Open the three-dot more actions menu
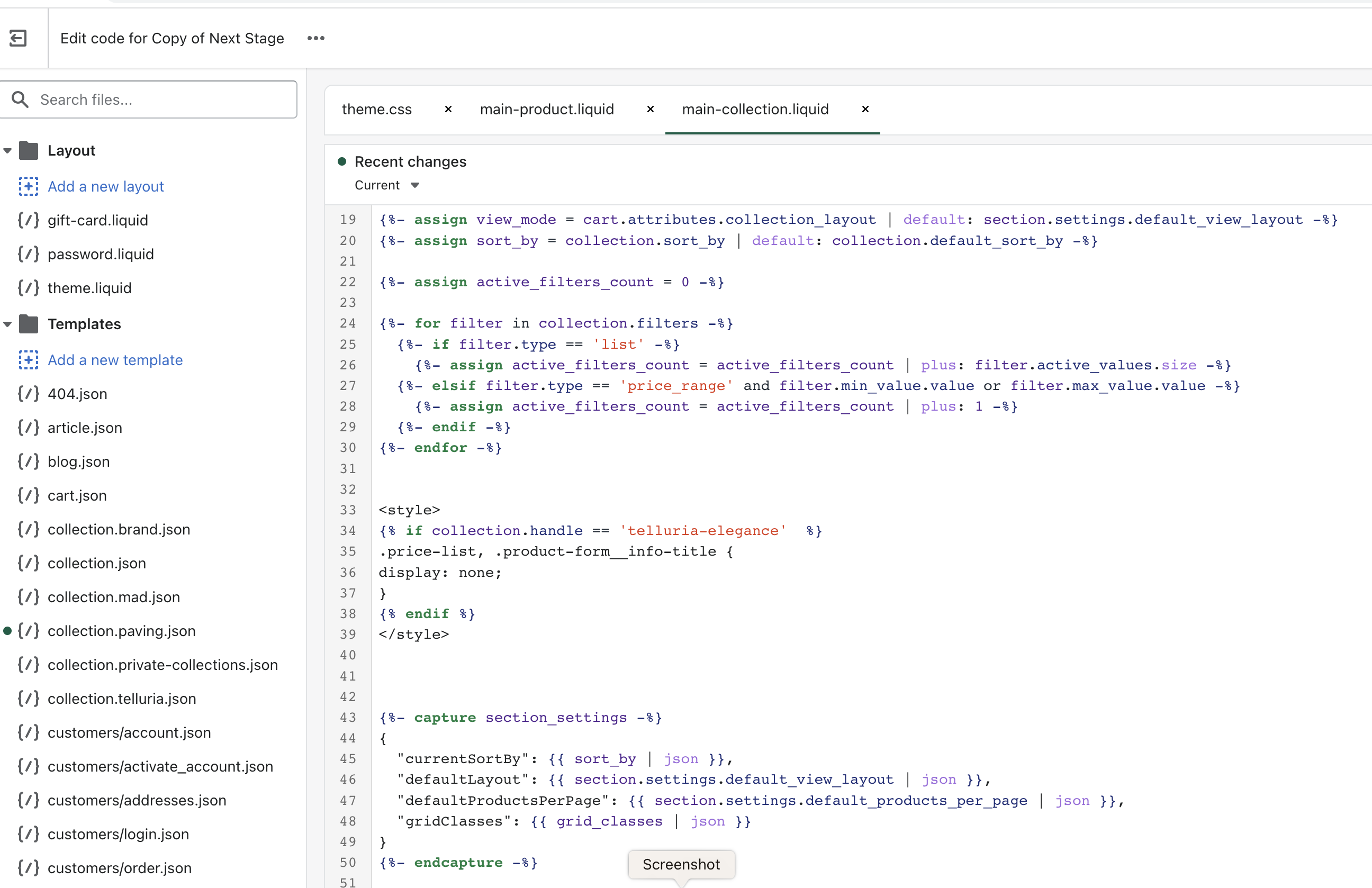 (x=316, y=38)
